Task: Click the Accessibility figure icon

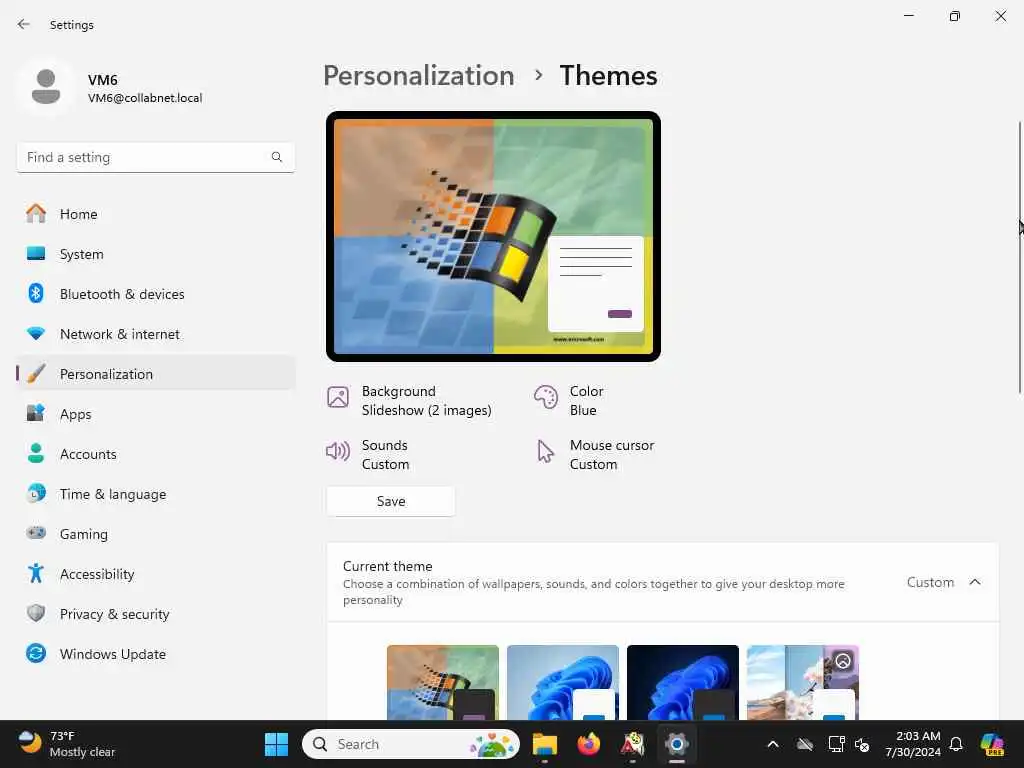Action: tap(36, 573)
